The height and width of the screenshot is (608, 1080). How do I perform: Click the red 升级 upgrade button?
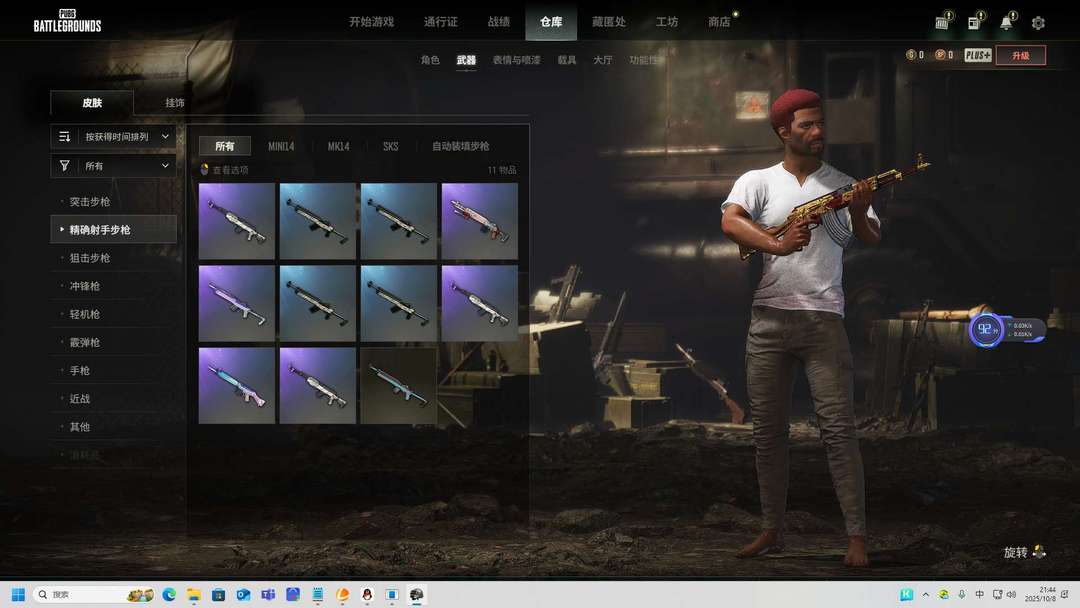click(1020, 55)
